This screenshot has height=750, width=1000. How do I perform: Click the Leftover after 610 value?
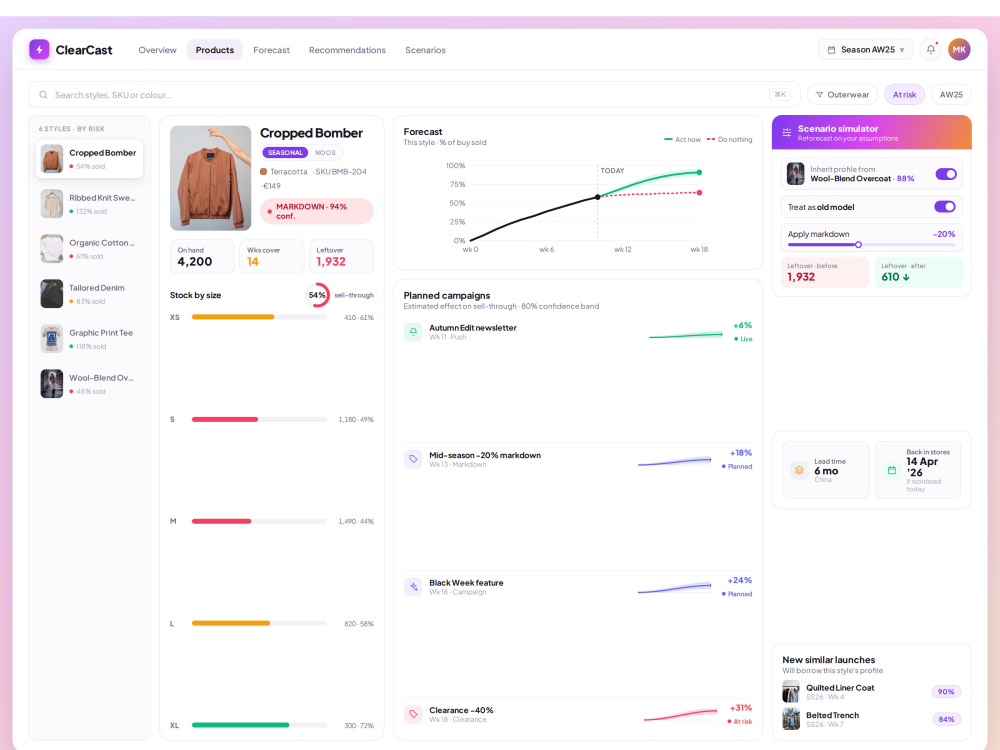point(895,277)
